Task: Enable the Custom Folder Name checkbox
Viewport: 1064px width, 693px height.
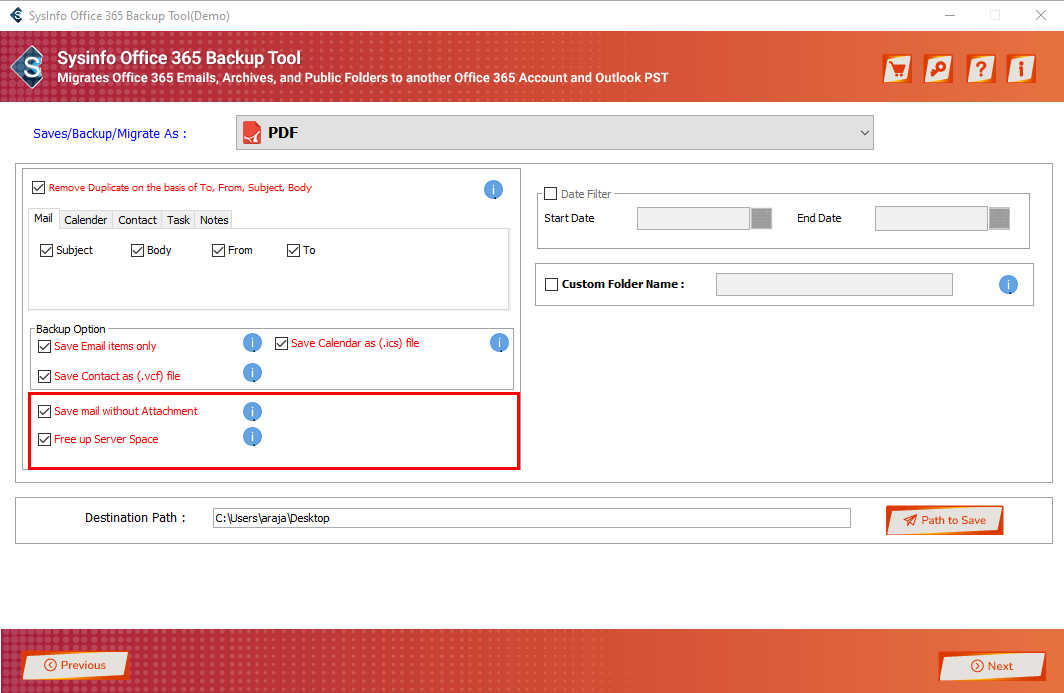Action: 552,284
